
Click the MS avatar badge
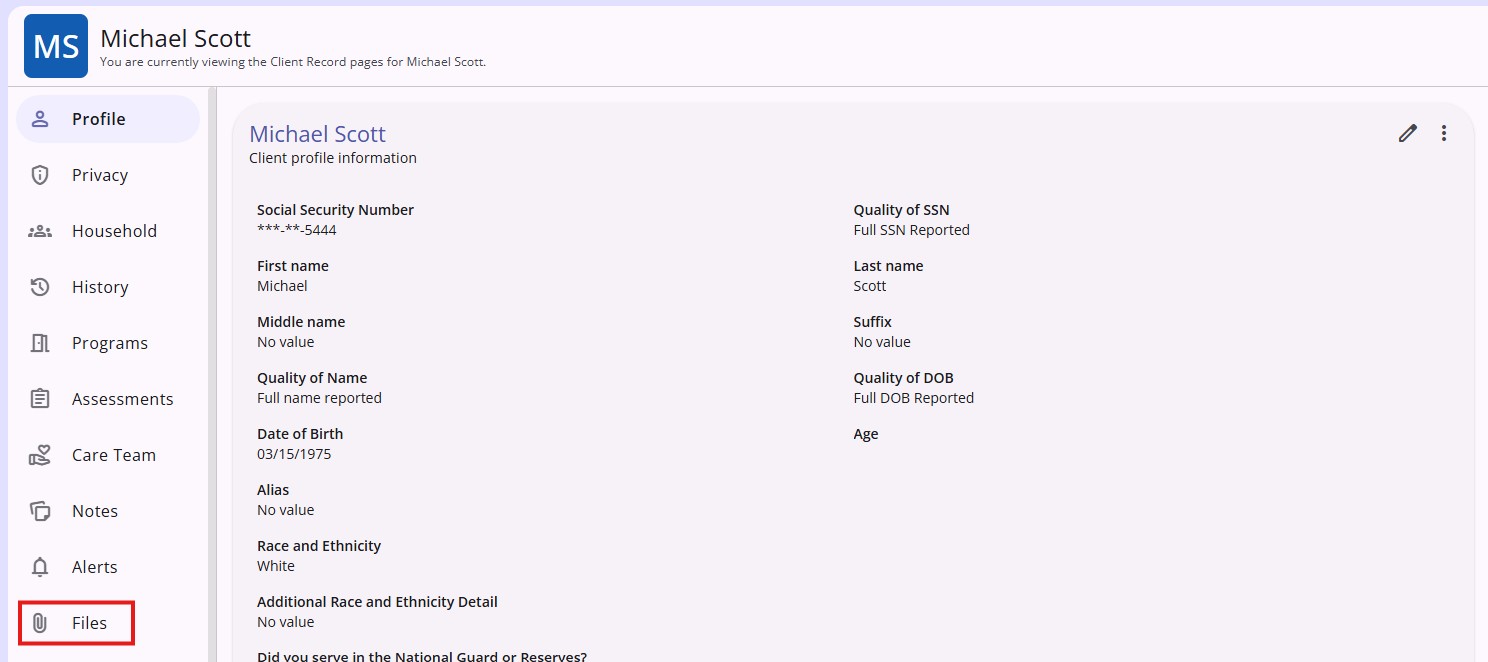[x=56, y=46]
